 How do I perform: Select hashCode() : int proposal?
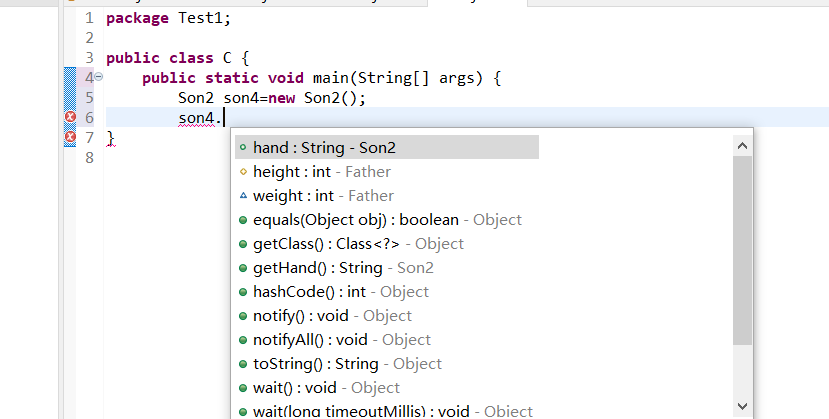pos(340,292)
